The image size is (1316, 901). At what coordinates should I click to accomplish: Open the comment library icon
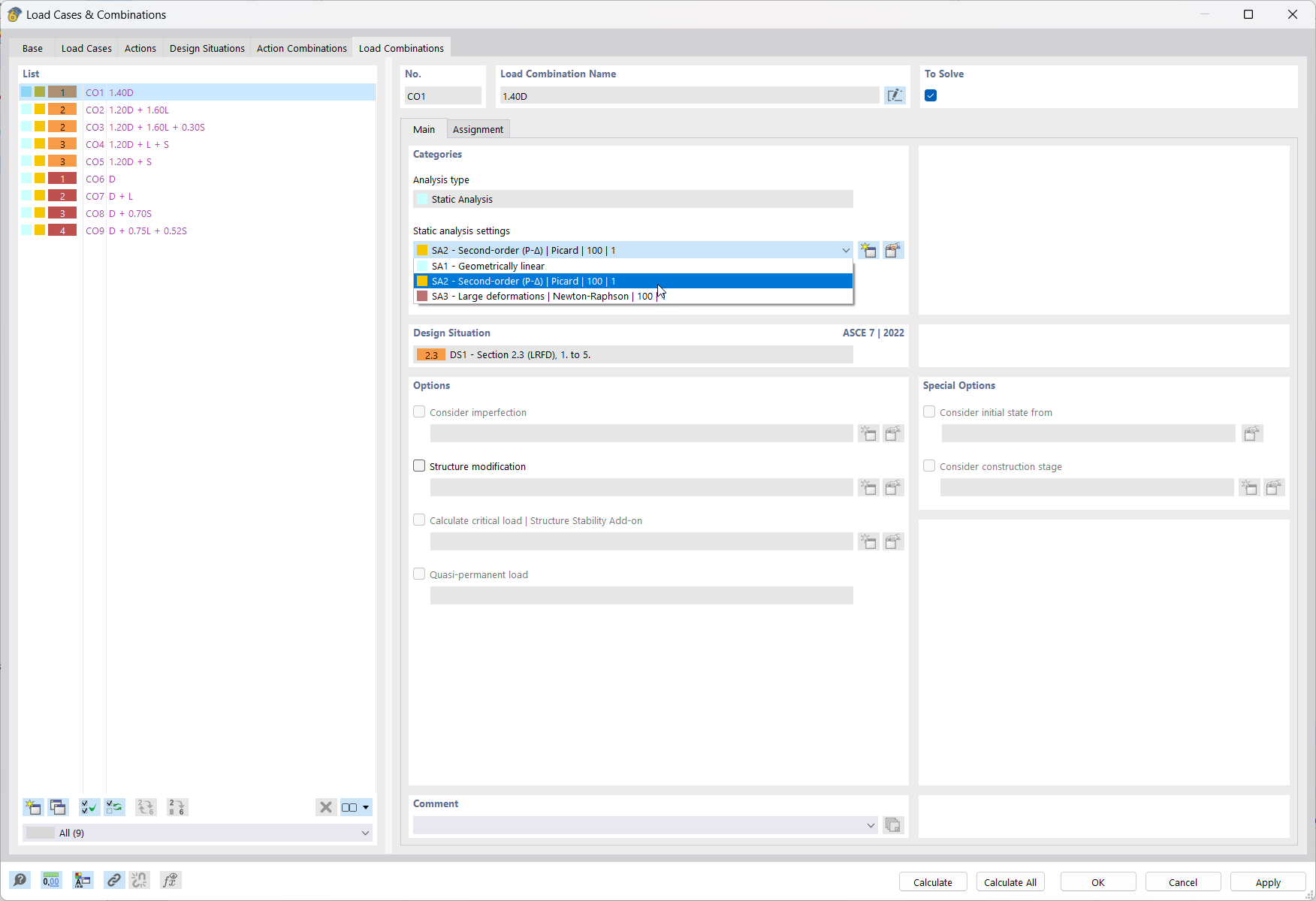tap(892, 825)
